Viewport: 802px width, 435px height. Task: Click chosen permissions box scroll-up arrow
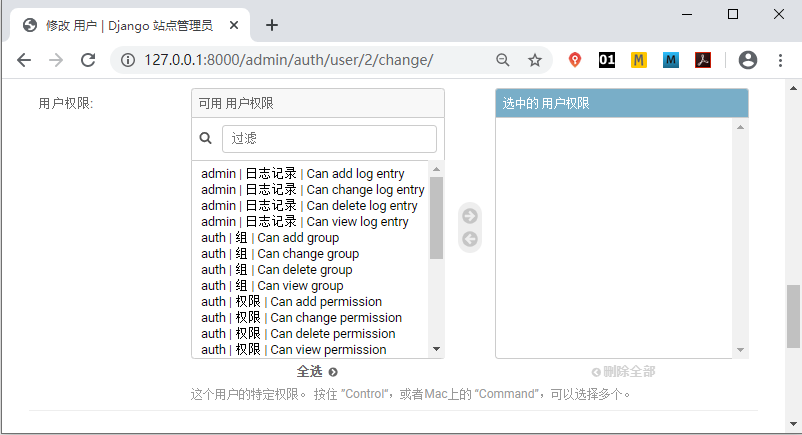point(740,127)
